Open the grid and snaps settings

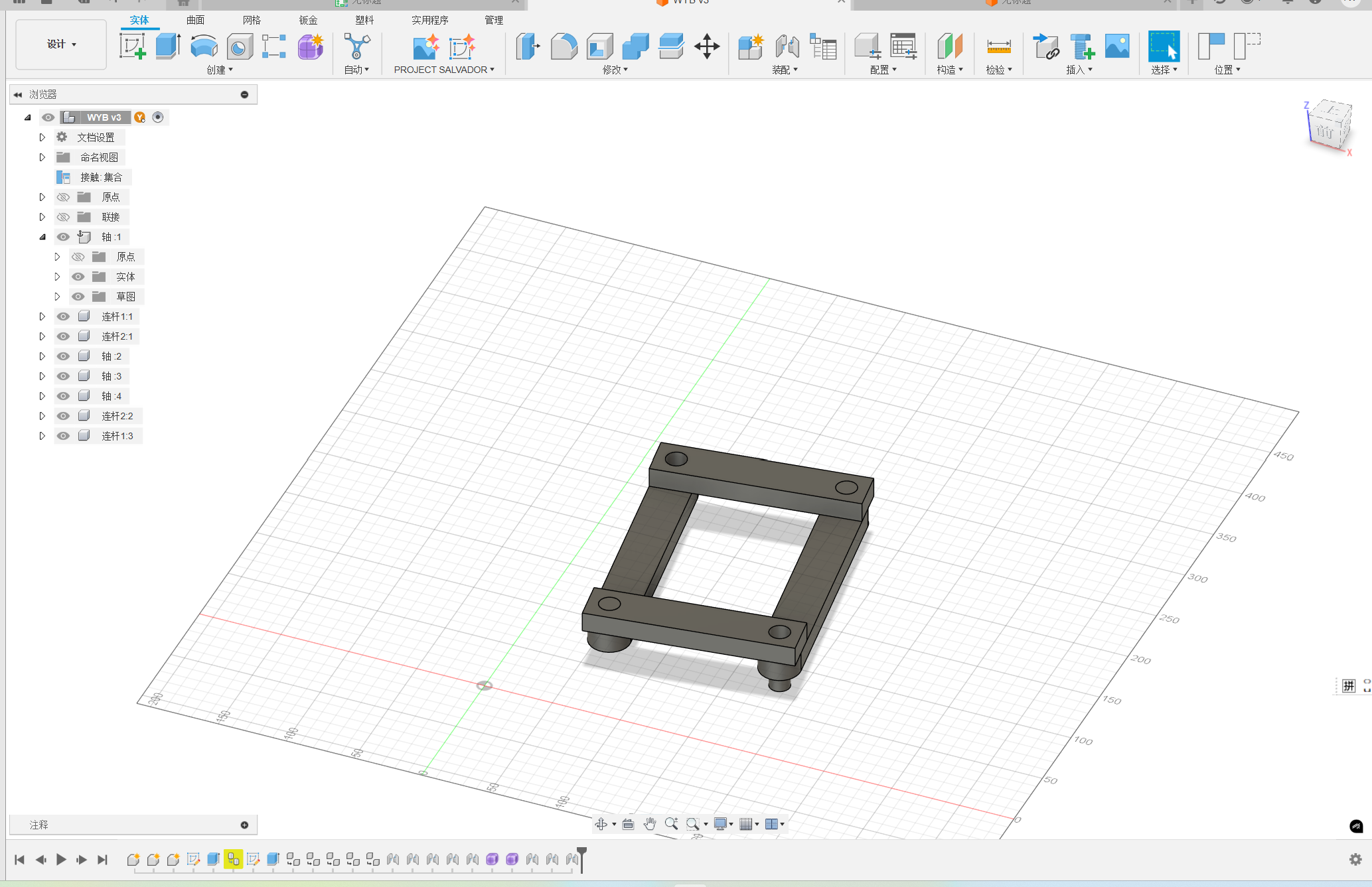pyautogui.click(x=749, y=824)
